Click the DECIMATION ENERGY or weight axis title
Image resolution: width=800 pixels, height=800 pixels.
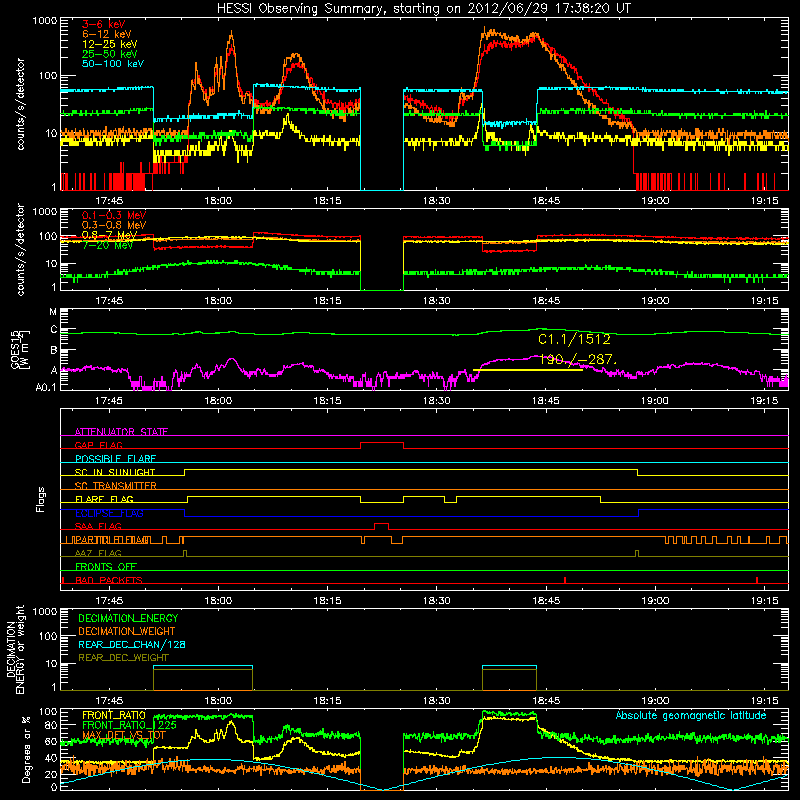coord(15,650)
